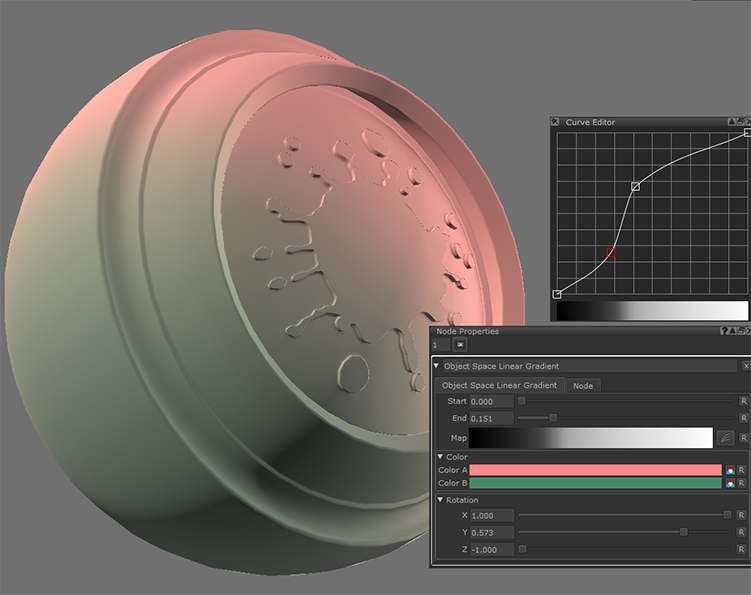Switch to the Node tab
The width and height of the screenshot is (751, 595).
click(582, 385)
